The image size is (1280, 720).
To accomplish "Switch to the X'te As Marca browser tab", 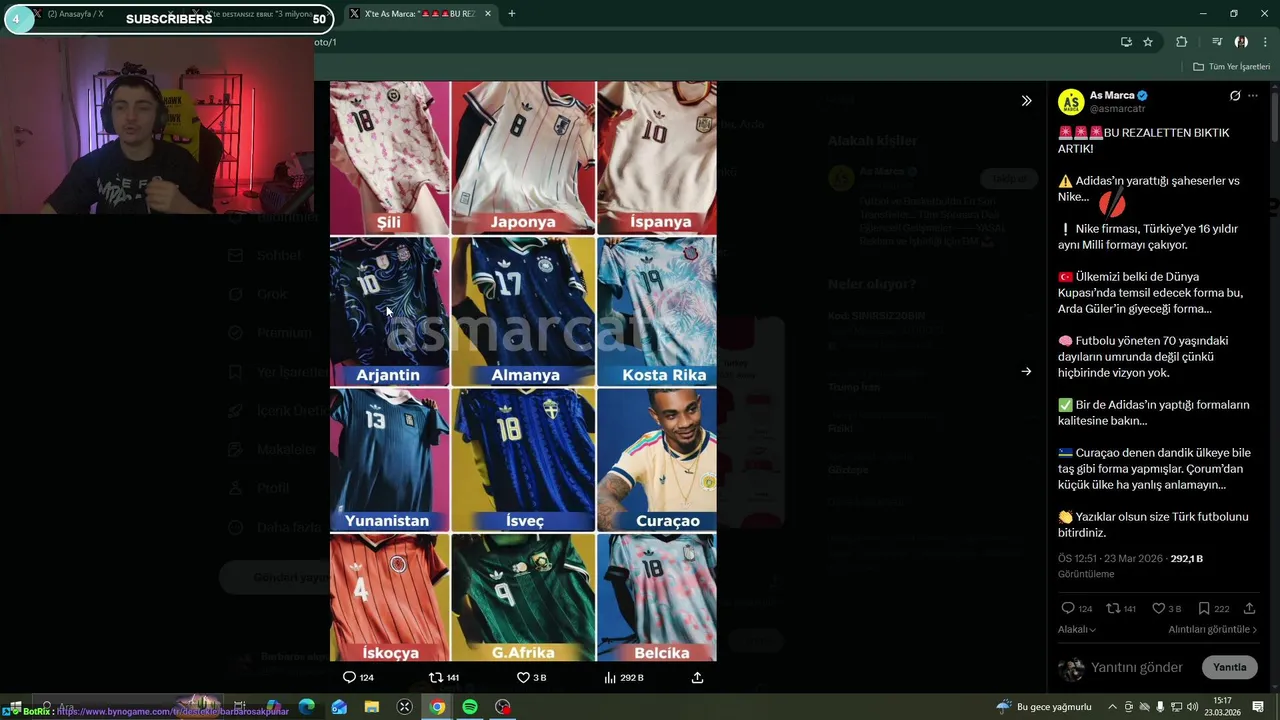I will [419, 14].
